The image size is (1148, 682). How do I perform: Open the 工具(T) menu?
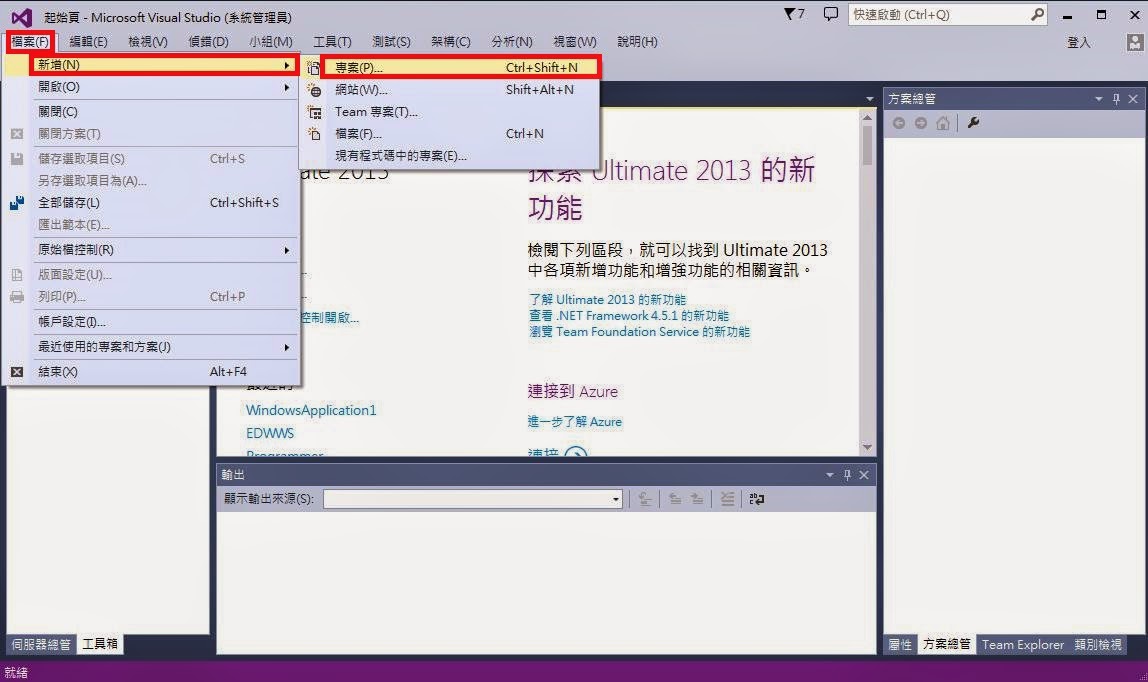(x=332, y=42)
